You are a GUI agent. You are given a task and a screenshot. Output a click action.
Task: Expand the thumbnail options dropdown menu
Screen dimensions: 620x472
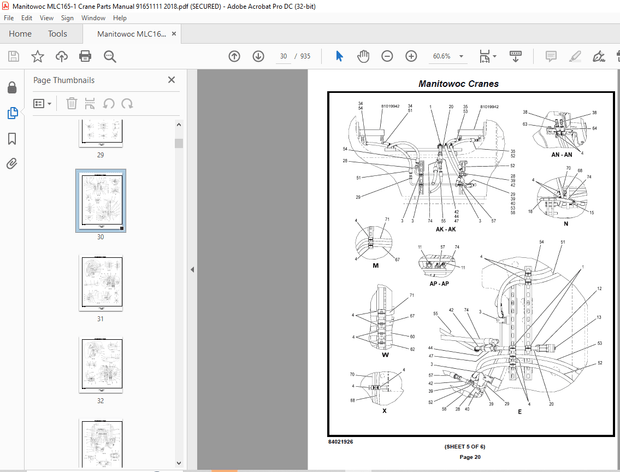(x=44, y=103)
